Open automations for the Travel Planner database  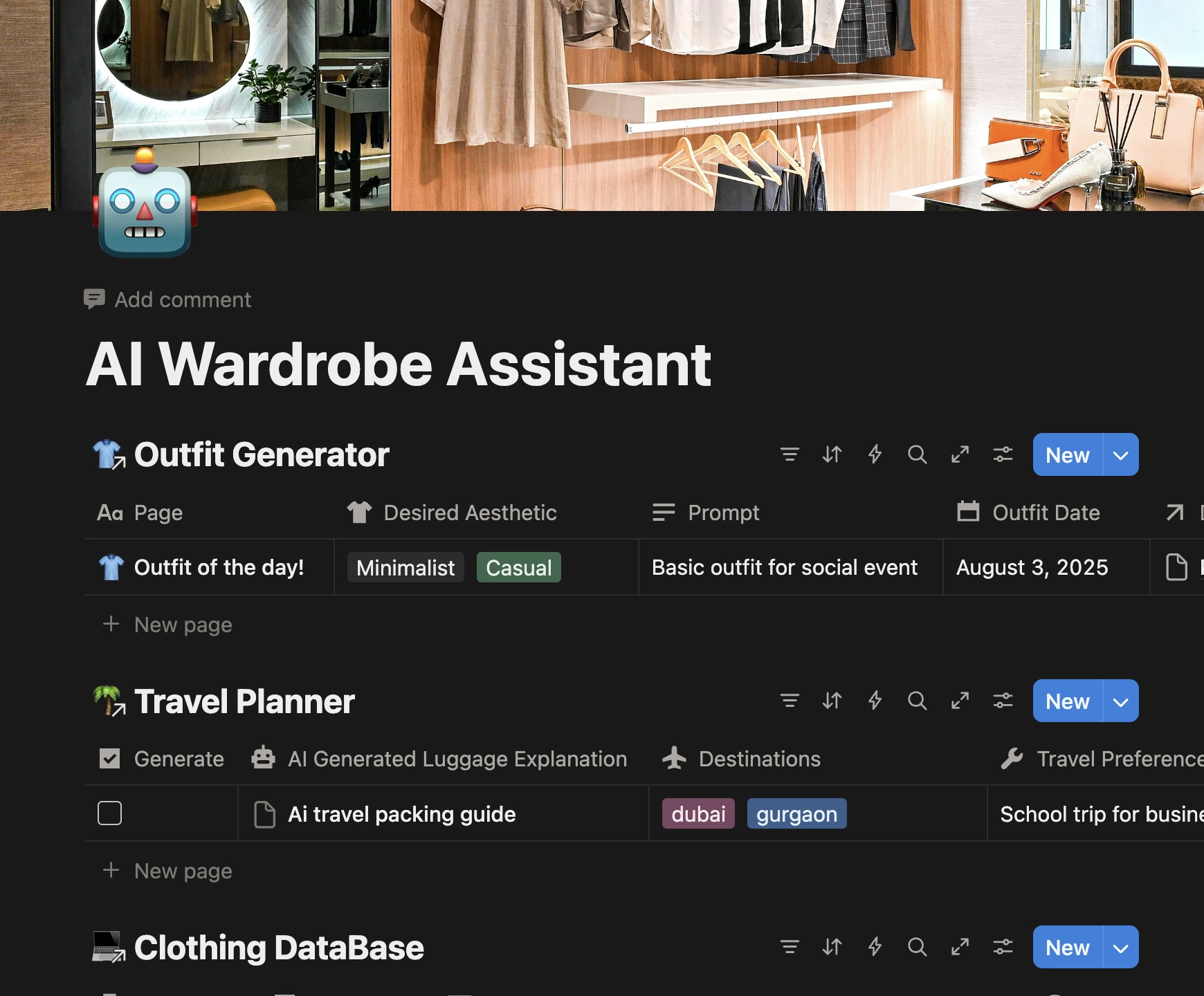click(875, 701)
